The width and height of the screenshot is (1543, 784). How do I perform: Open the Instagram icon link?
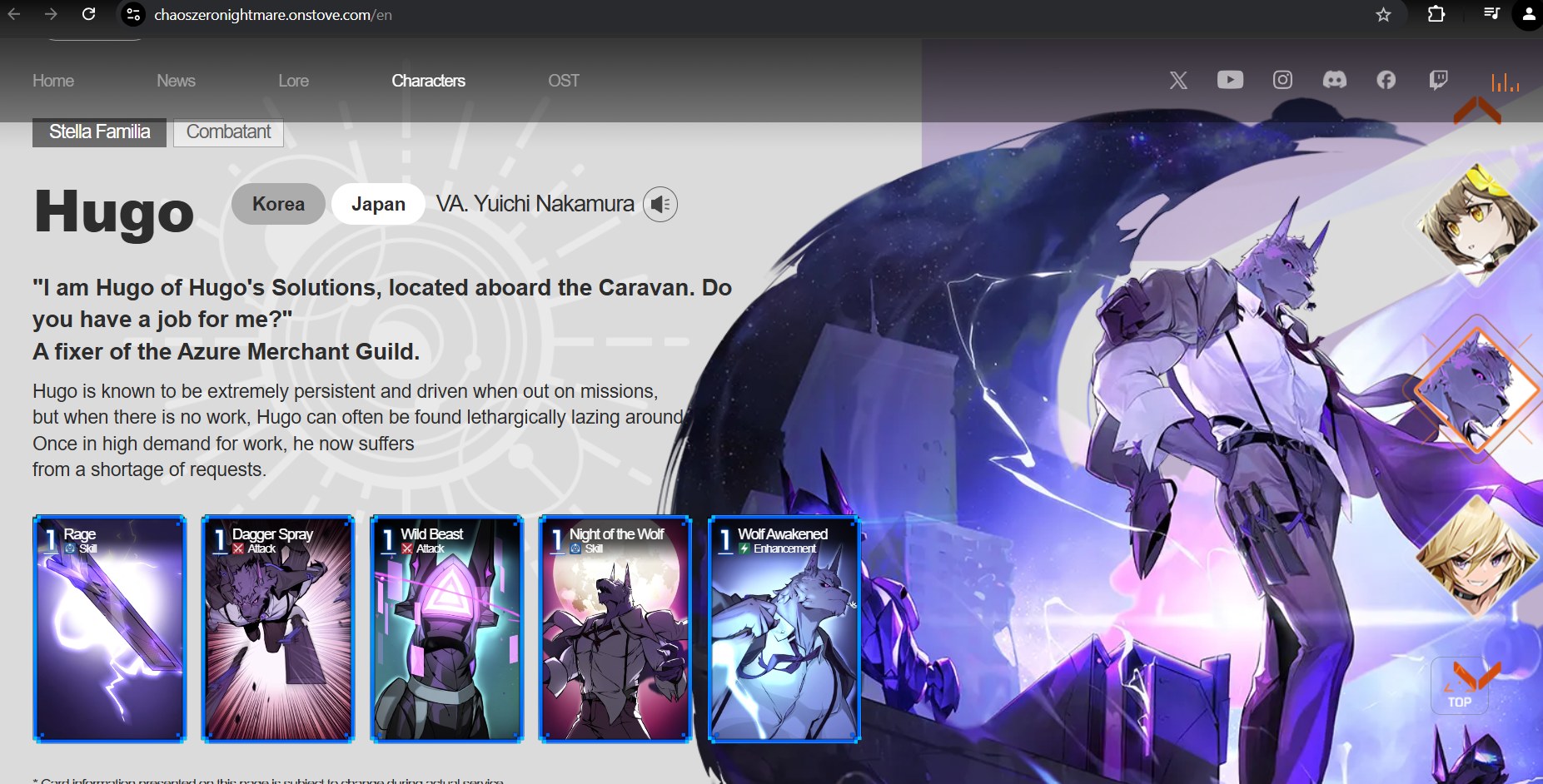pos(1282,80)
